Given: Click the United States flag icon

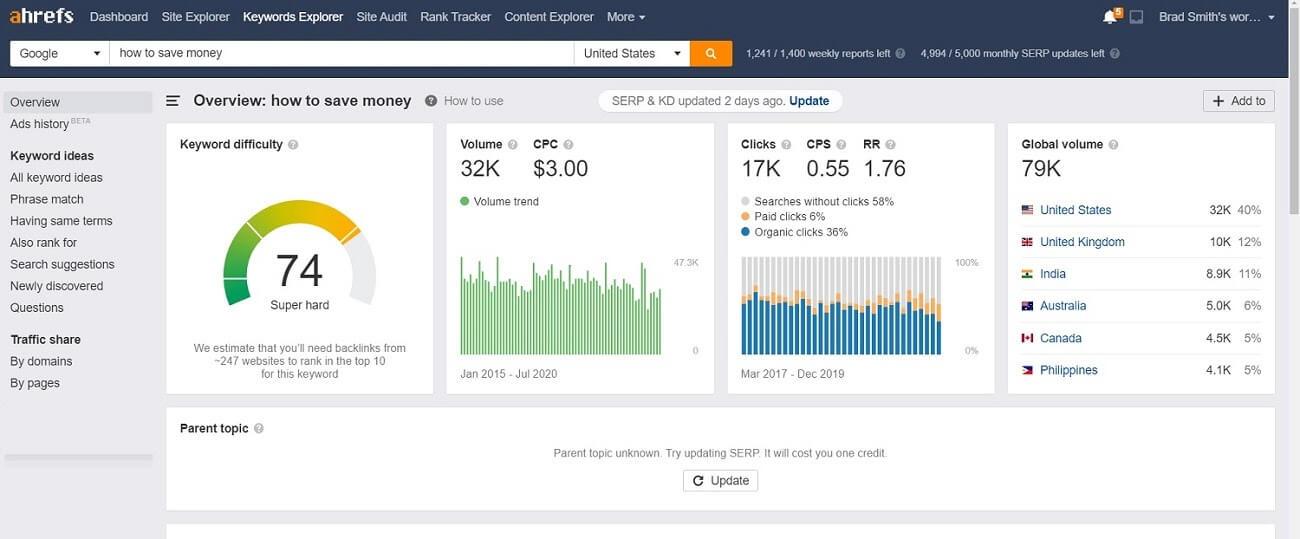Looking at the screenshot, I should [1027, 210].
